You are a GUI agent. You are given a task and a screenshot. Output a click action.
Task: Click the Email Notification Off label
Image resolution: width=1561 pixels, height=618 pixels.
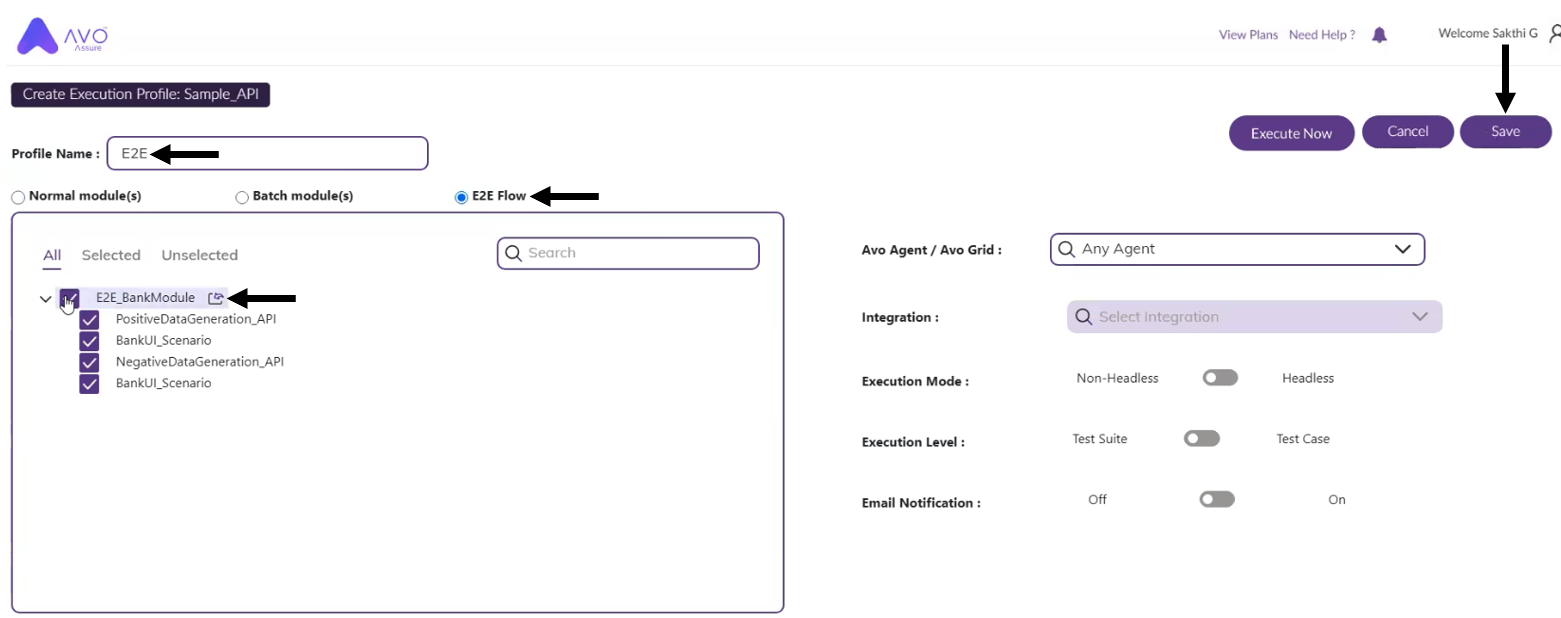[x=1097, y=500]
